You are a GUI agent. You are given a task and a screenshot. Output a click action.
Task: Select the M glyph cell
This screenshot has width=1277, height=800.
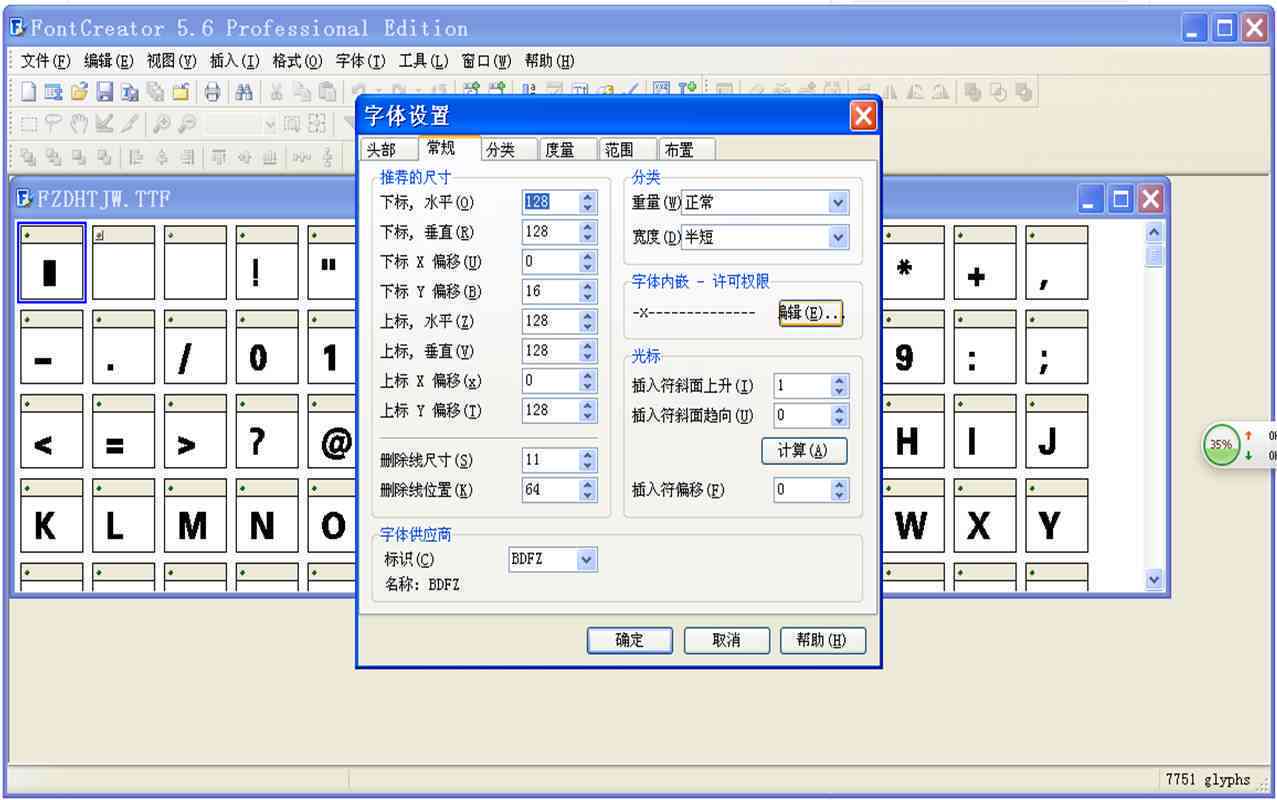(x=195, y=516)
